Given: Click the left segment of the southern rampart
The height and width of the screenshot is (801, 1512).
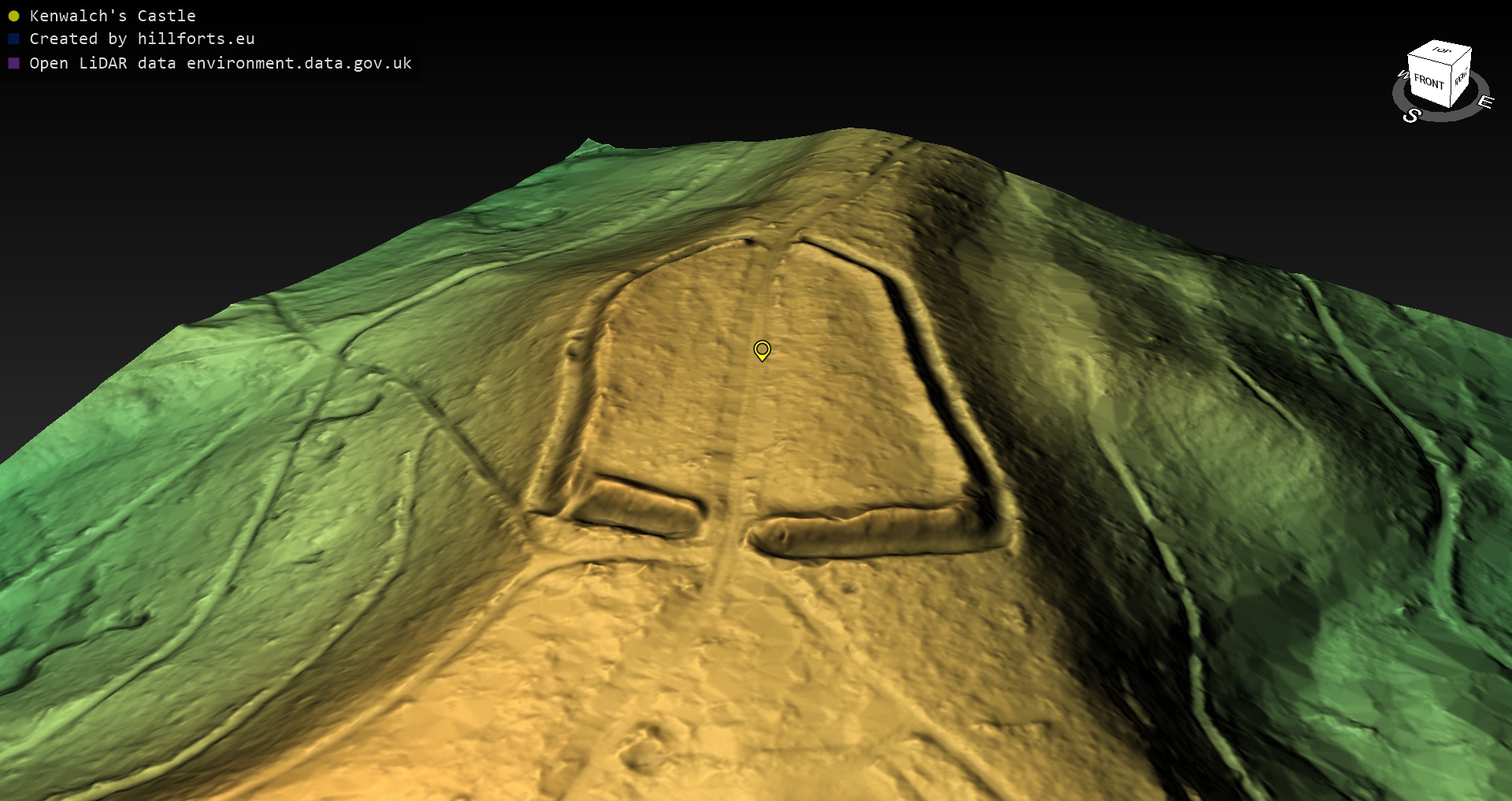Looking at the screenshot, I should pos(642,505).
